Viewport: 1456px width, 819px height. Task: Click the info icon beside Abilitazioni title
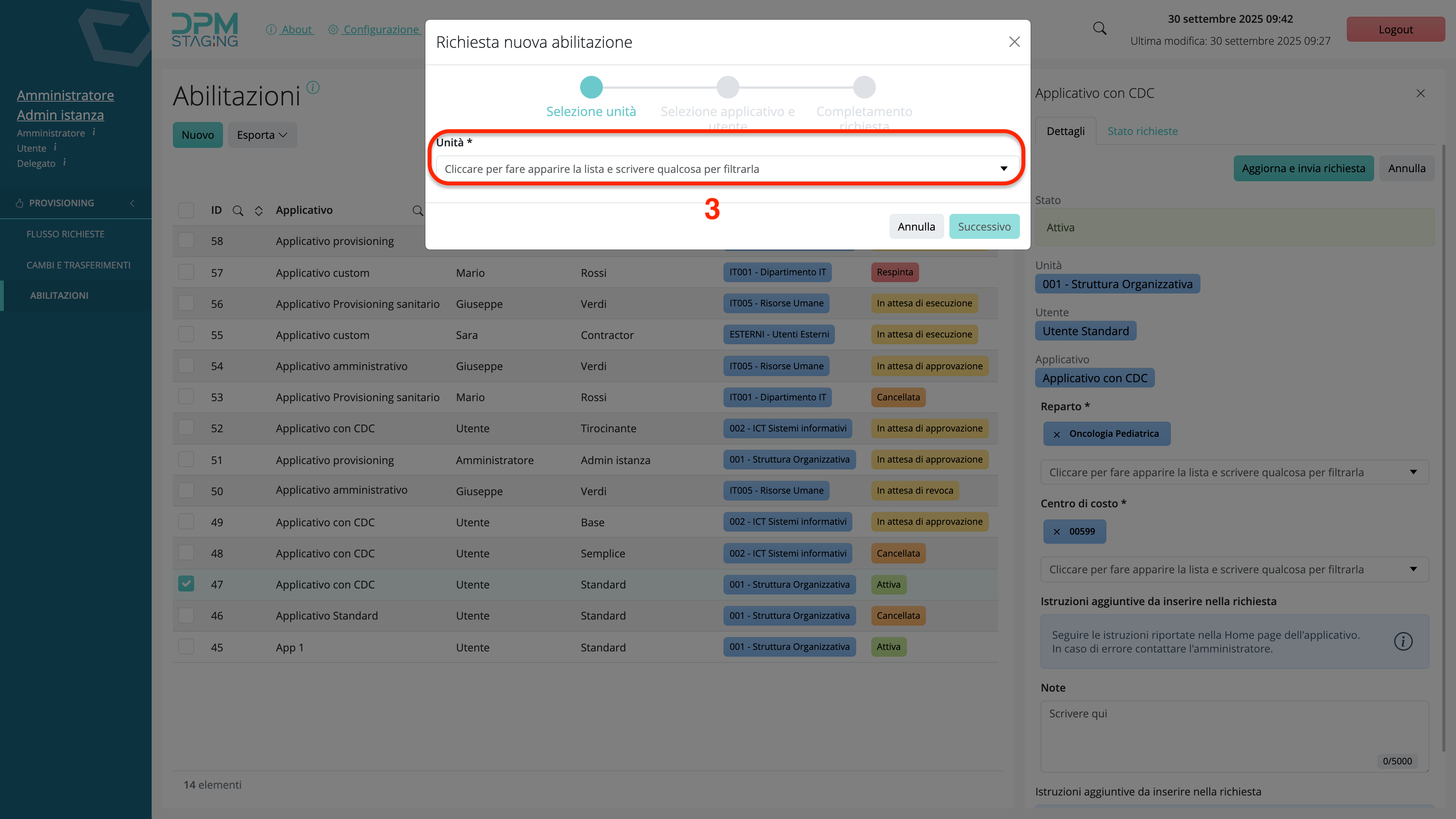(x=312, y=88)
